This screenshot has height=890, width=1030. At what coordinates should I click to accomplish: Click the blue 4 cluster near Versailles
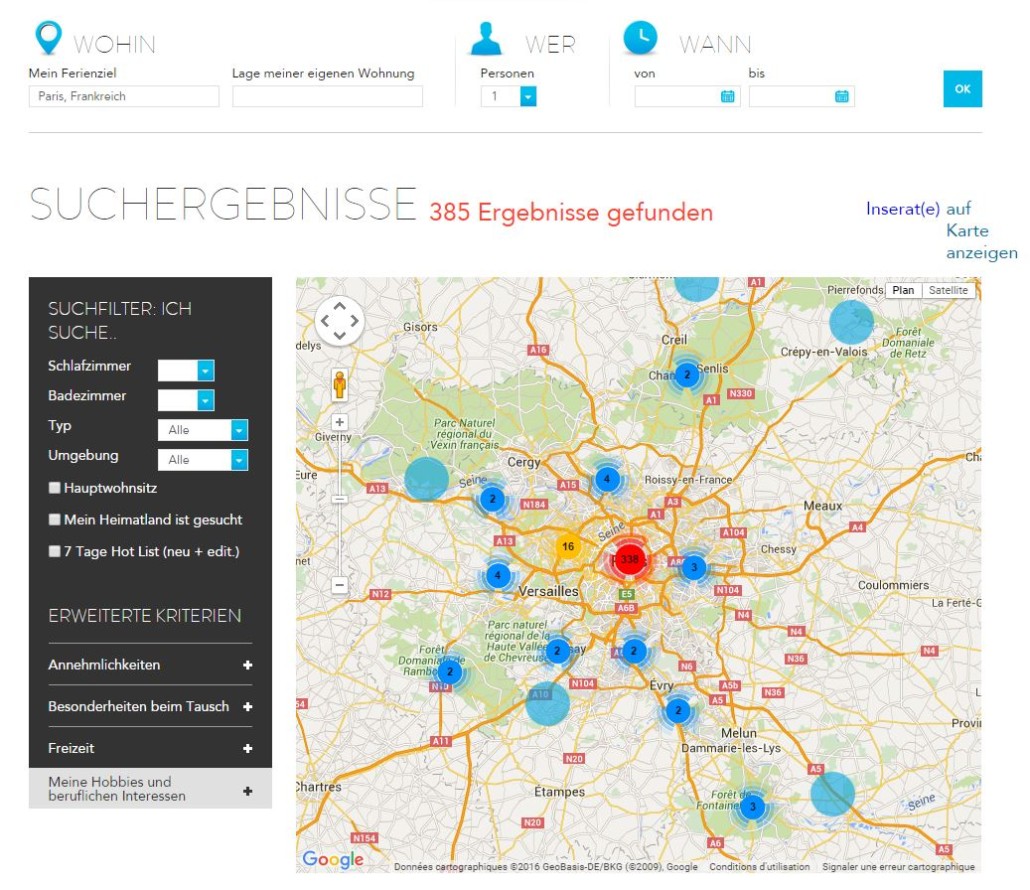click(498, 575)
